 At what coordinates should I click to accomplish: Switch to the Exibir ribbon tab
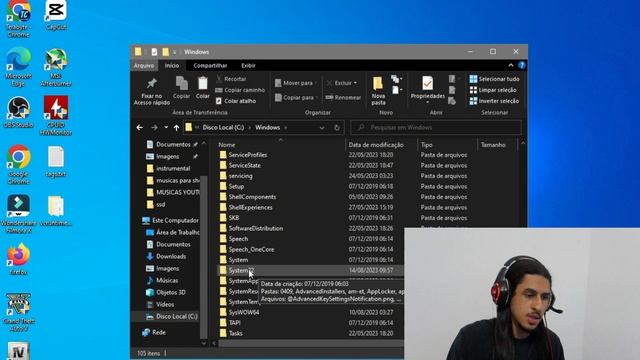(248, 65)
